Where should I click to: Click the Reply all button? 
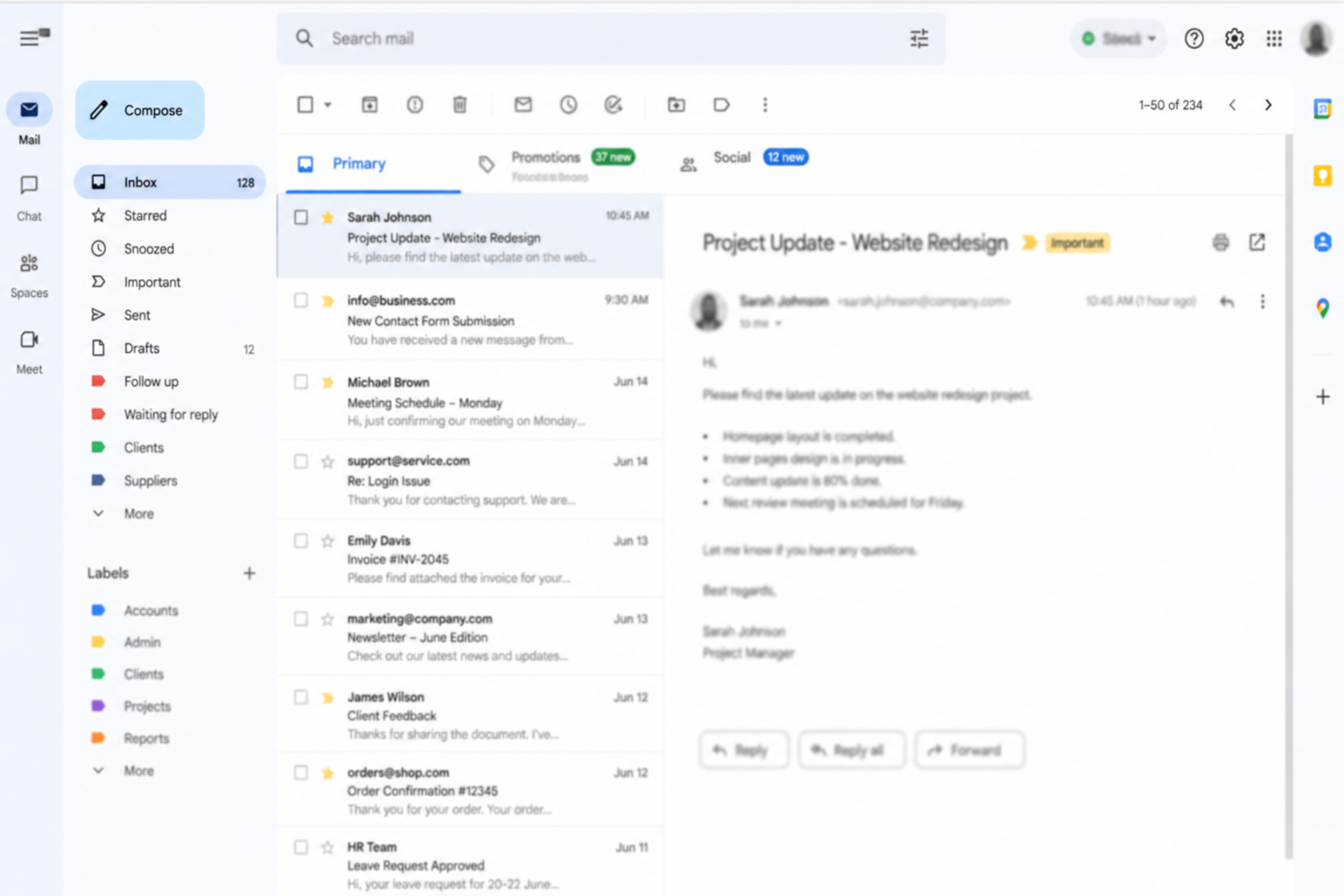click(x=852, y=750)
